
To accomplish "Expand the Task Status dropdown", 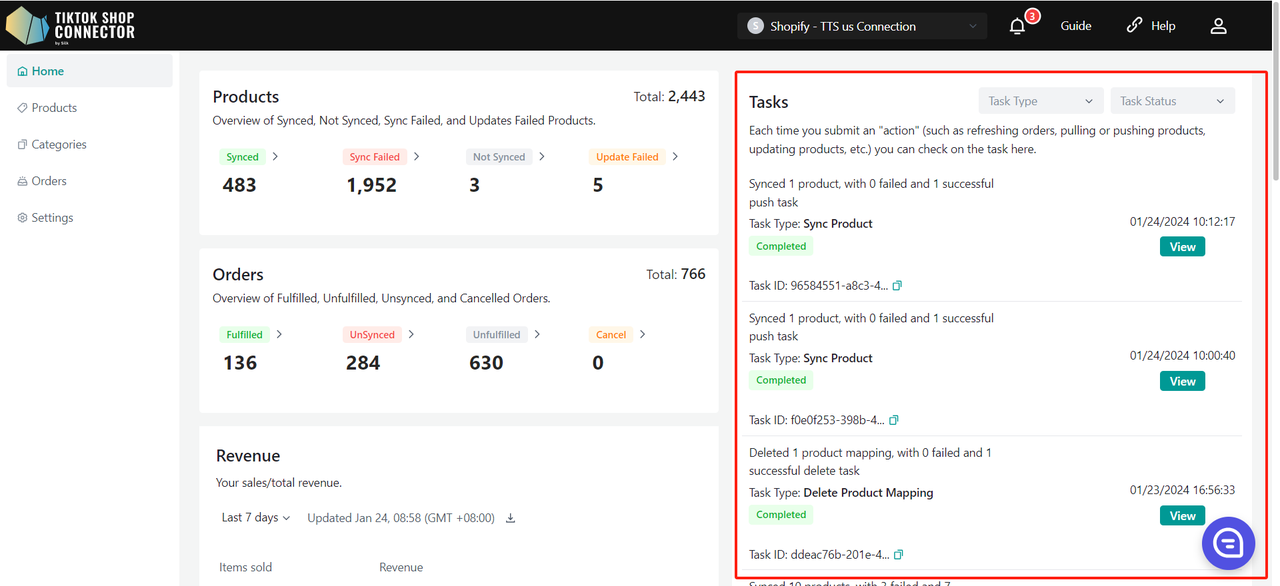I will pos(1172,101).
